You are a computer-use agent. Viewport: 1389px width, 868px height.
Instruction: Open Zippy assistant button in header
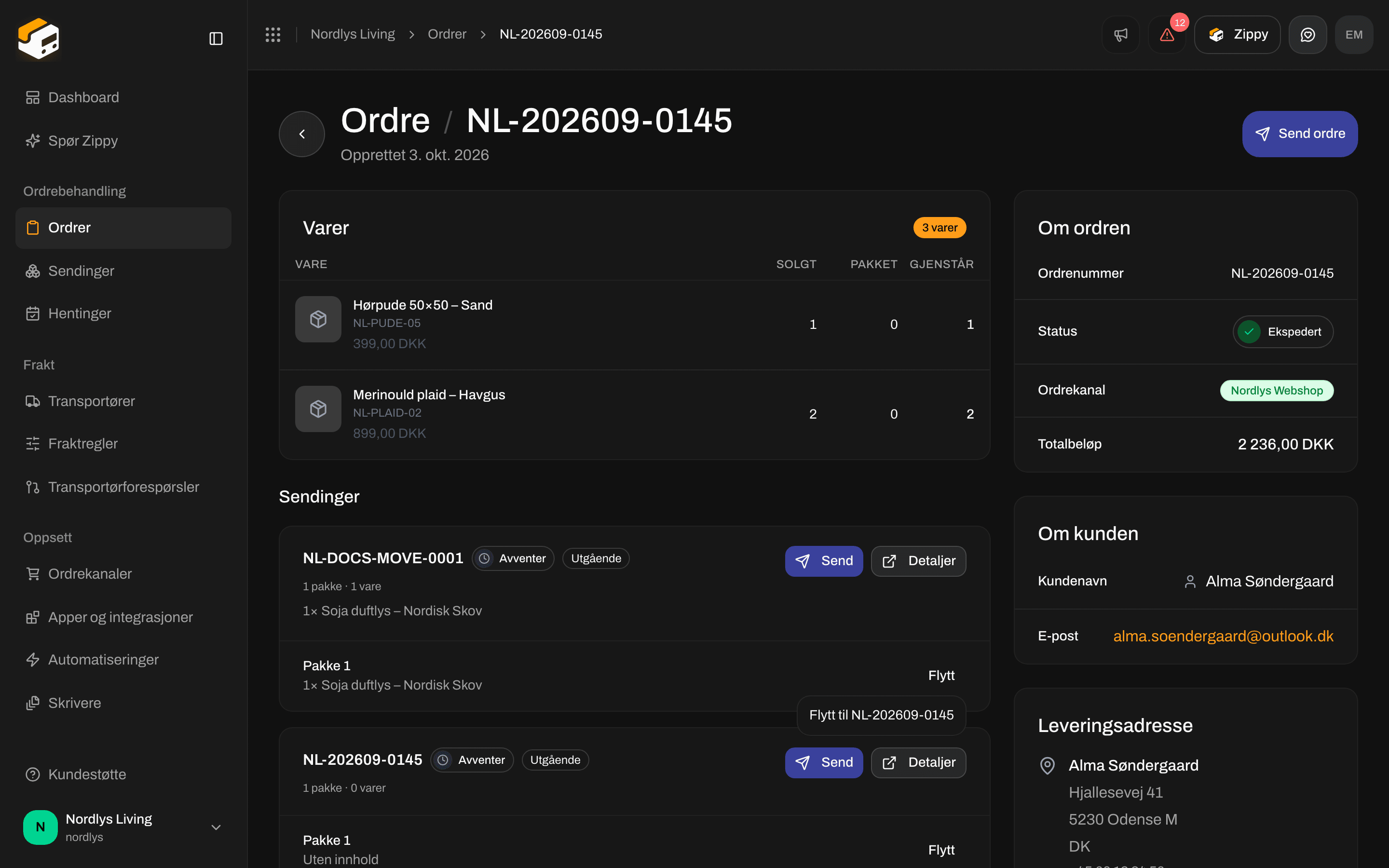click(1237, 34)
